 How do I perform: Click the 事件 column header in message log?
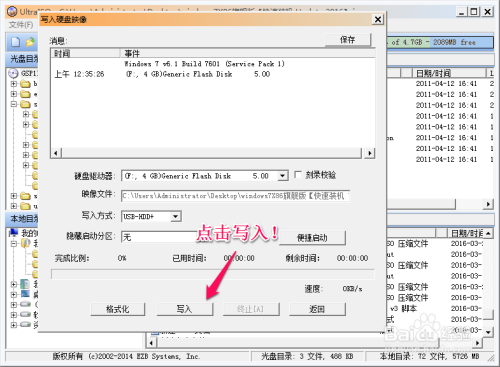click(247, 53)
